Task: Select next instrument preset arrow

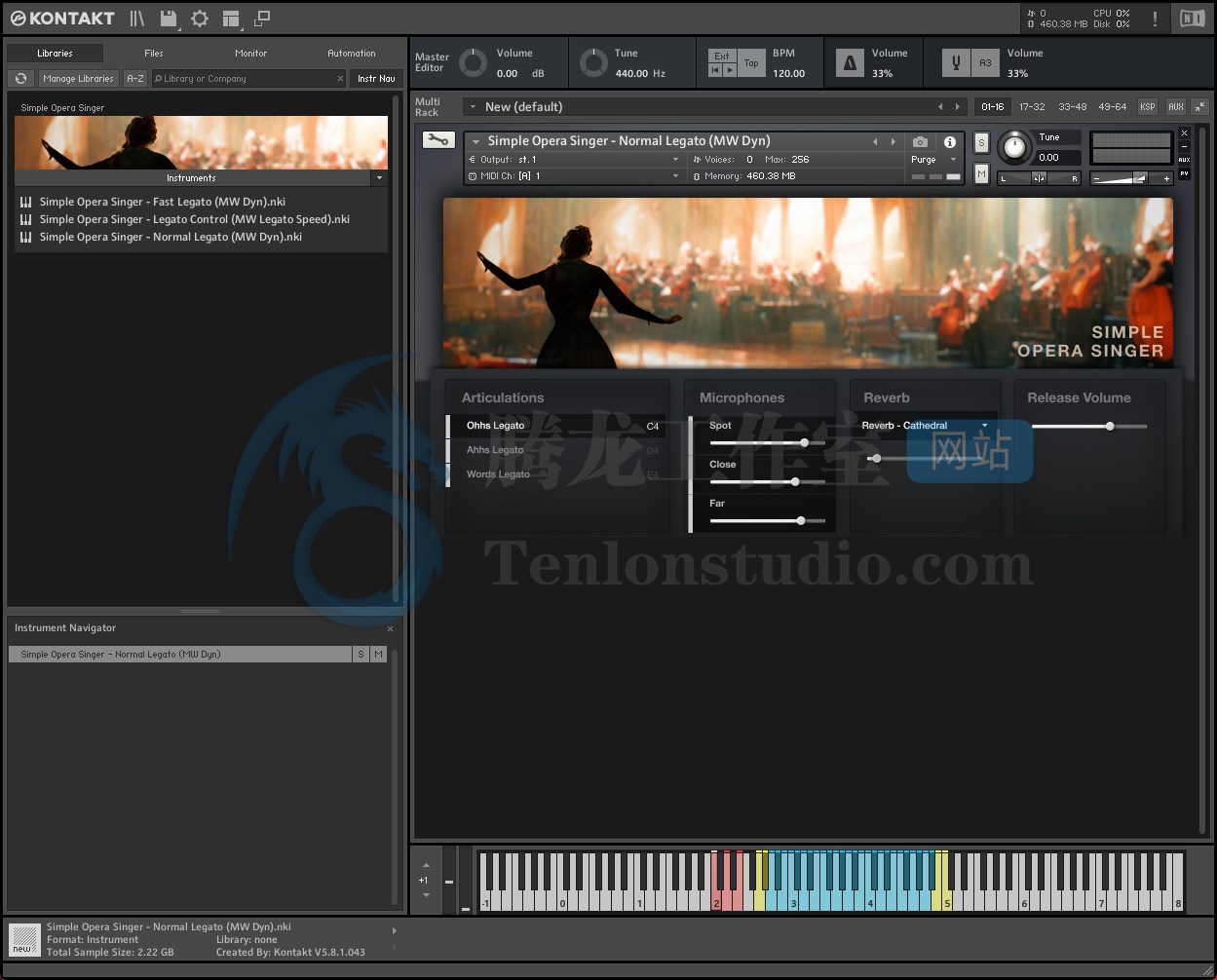Action: point(893,142)
